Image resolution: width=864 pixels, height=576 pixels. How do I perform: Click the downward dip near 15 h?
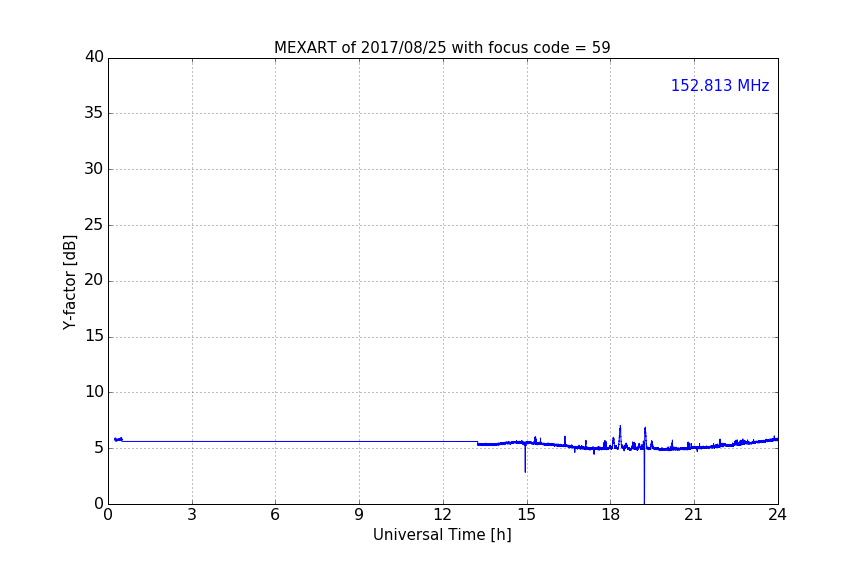[x=525, y=459]
